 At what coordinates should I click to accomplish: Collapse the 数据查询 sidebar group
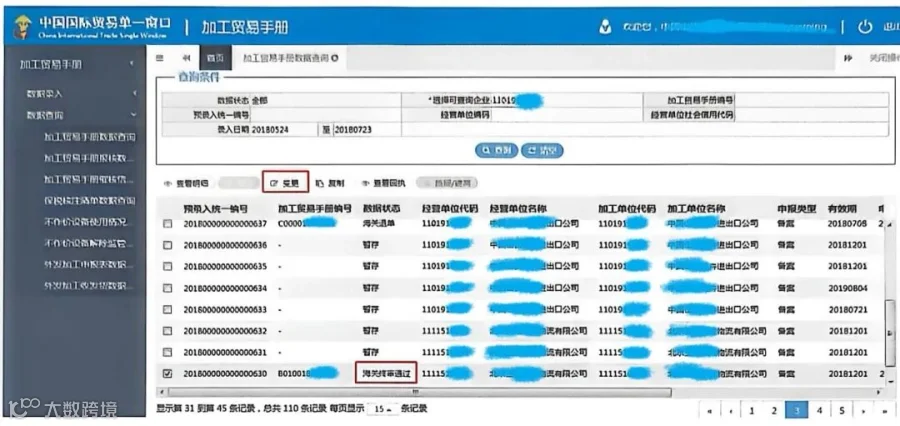pyautogui.click(x=76, y=115)
